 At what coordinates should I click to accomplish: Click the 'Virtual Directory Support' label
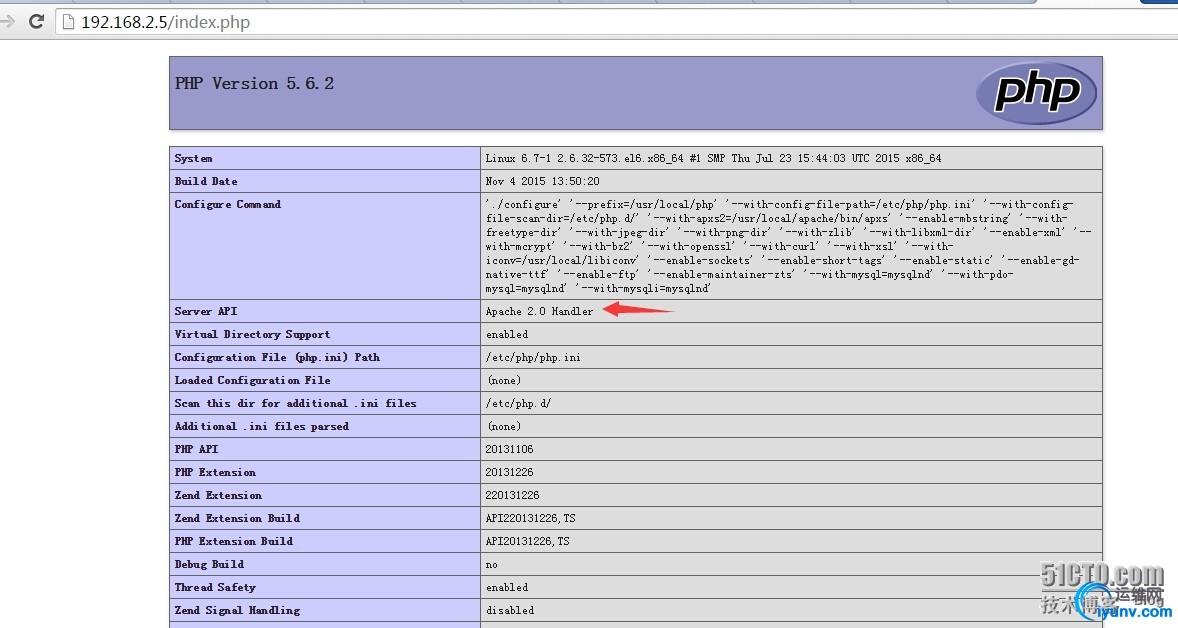tap(252, 334)
